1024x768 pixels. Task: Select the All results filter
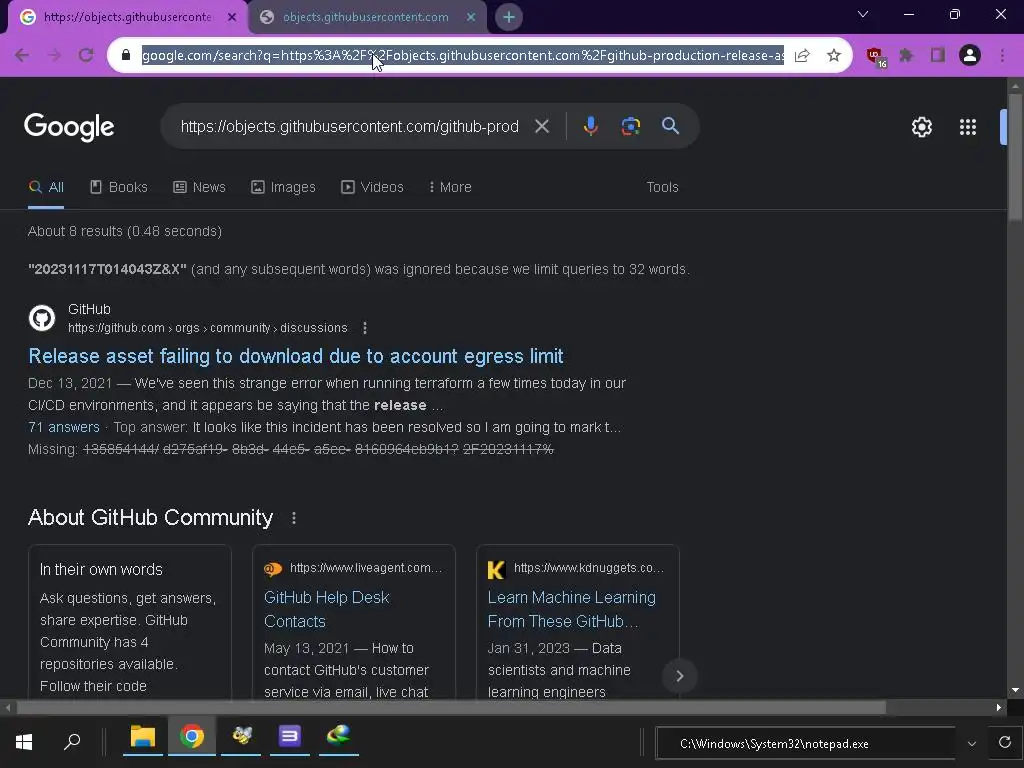coord(46,187)
